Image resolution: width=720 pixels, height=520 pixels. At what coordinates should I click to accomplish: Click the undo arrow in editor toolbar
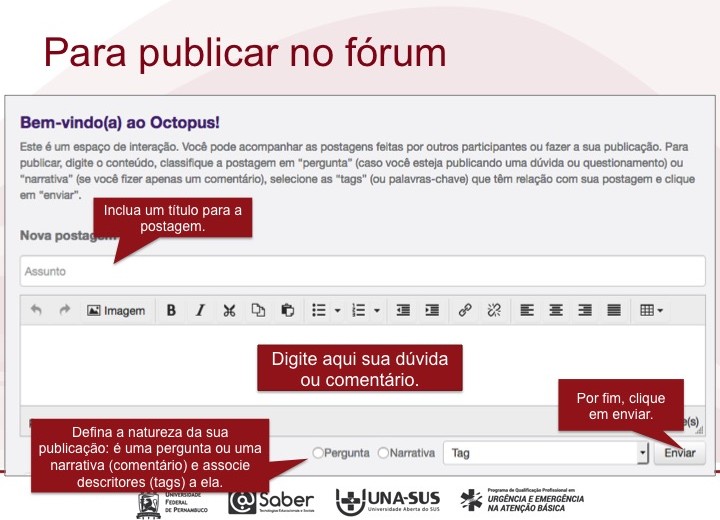(x=37, y=311)
